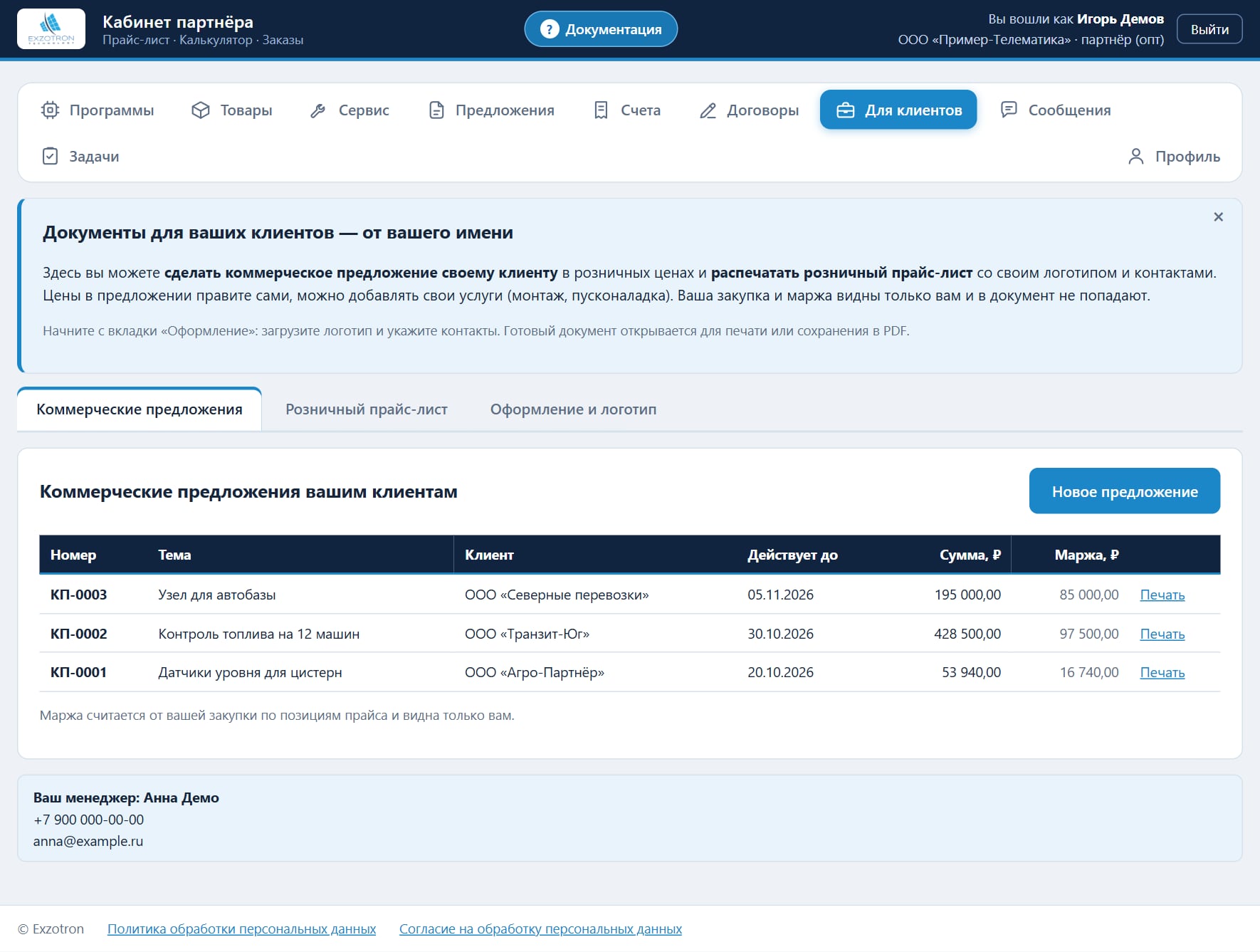This screenshot has height=952, width=1260.
Task: Open Согласие на обработку персональных данных
Action: [x=540, y=929]
